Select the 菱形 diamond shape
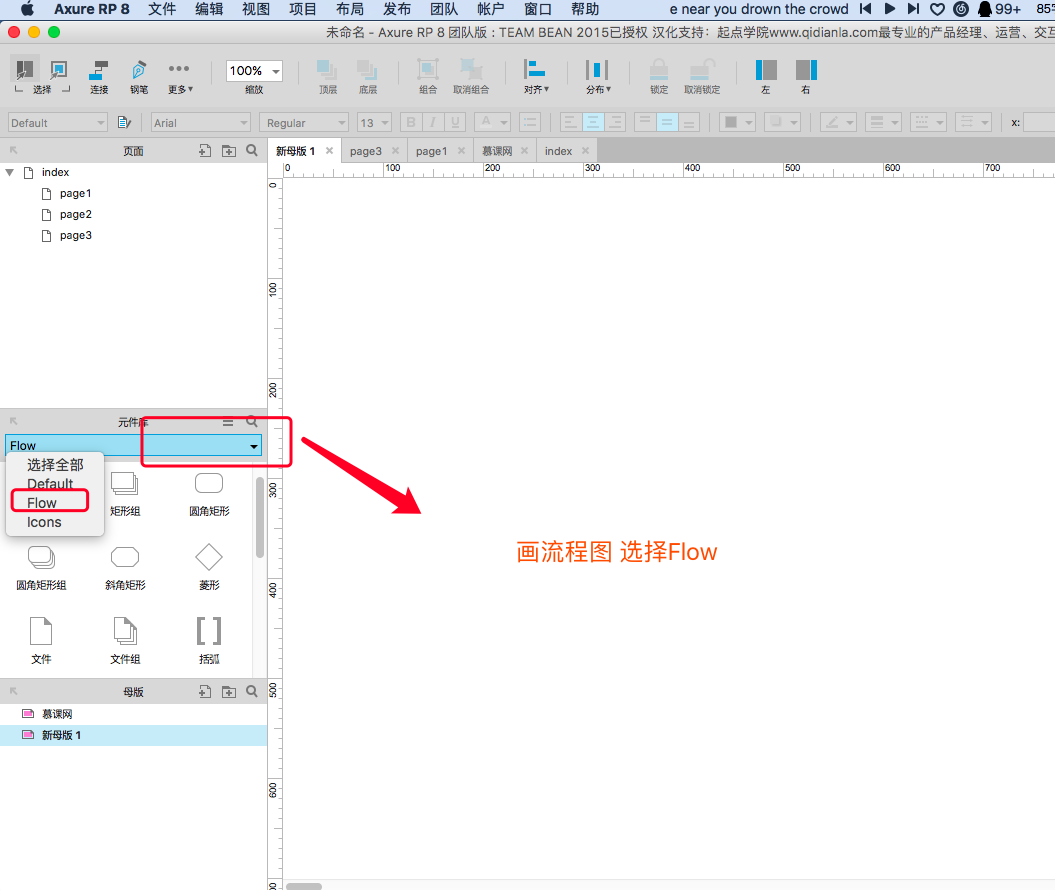This screenshot has height=890, width=1055. (209, 568)
